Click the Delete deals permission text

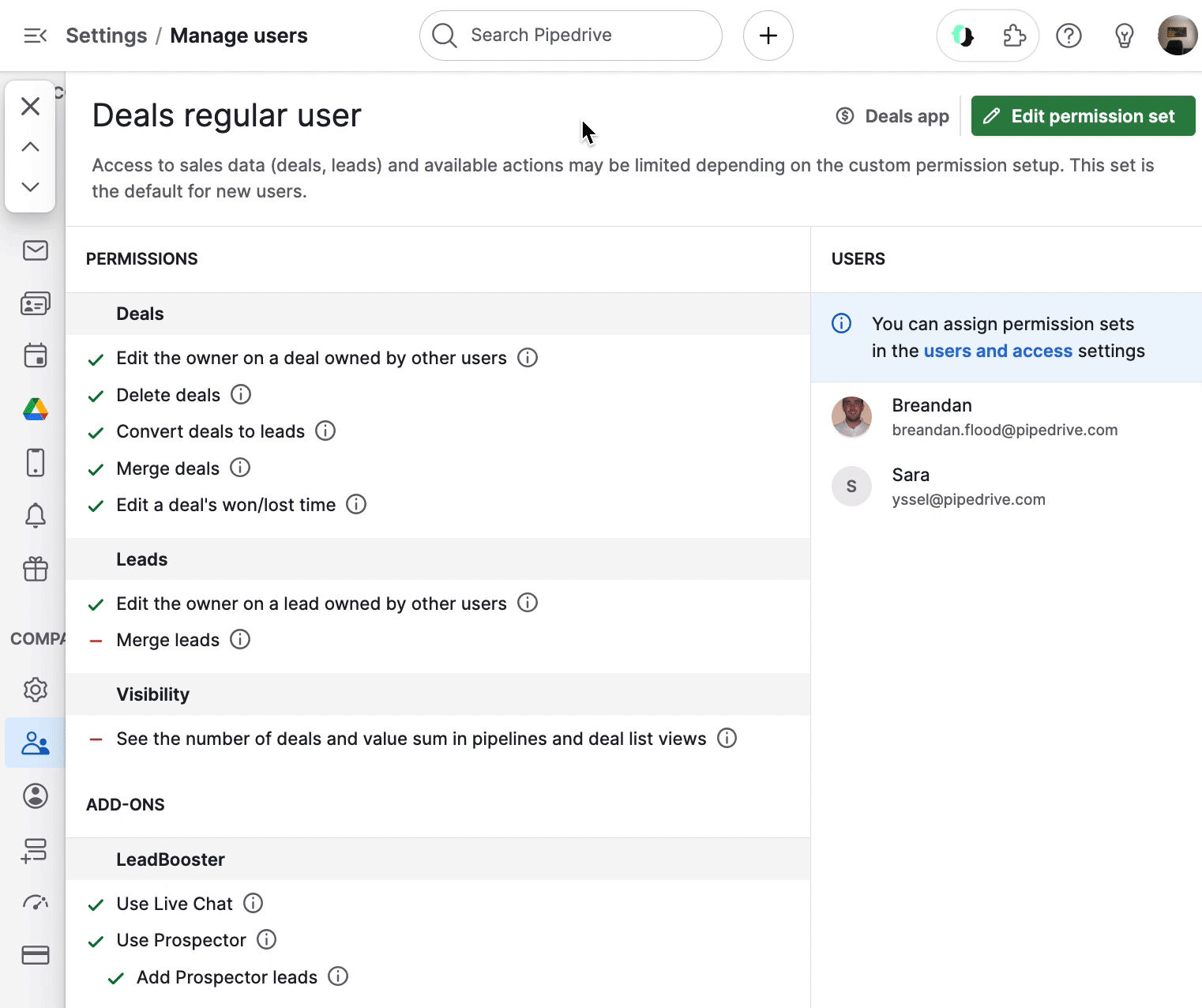[x=168, y=395]
